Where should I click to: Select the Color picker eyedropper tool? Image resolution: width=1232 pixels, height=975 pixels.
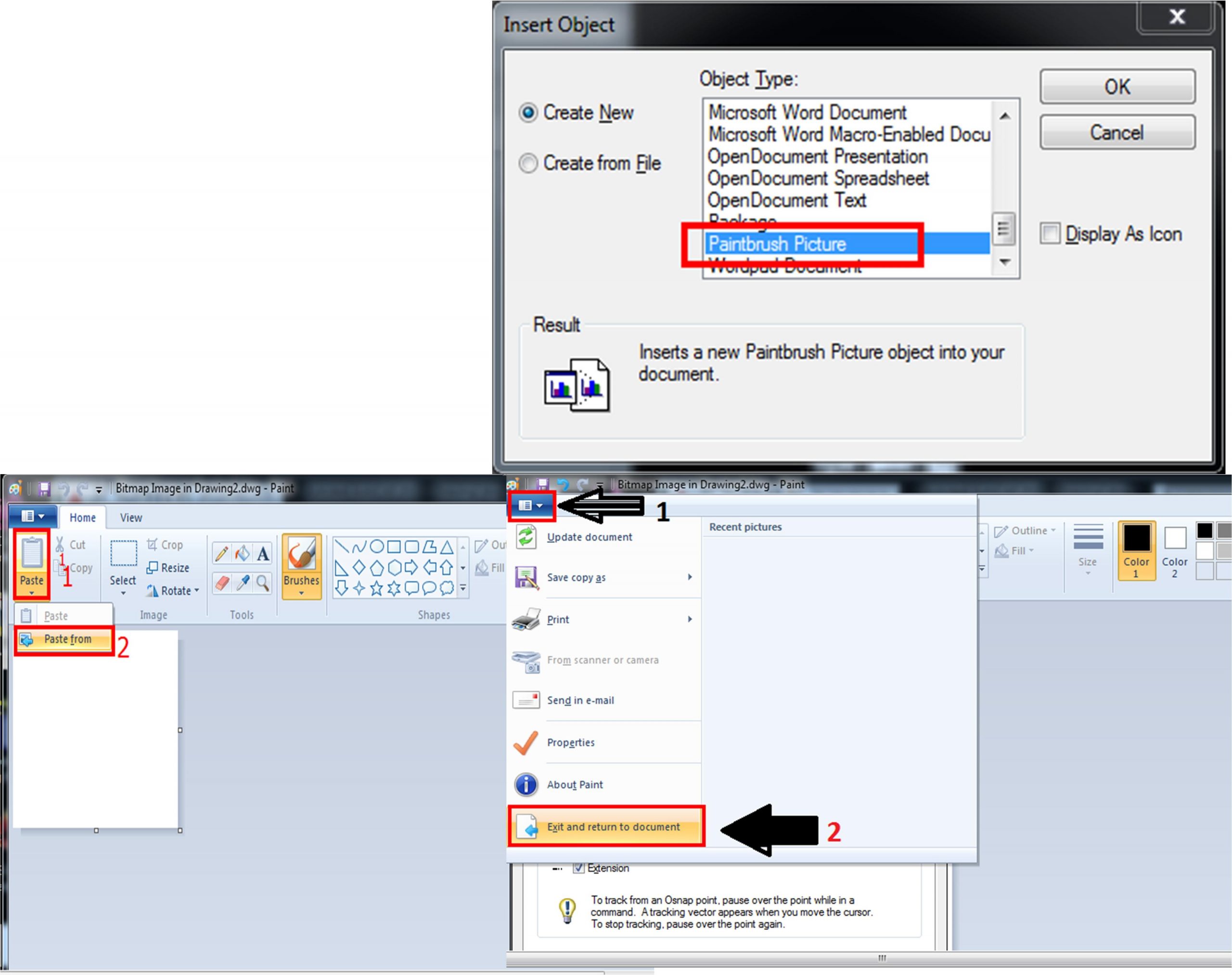coord(242,583)
